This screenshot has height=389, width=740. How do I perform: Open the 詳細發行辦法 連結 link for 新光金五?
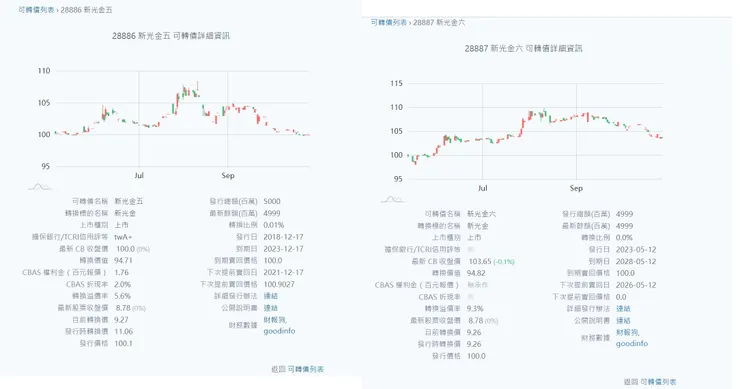click(x=270, y=296)
